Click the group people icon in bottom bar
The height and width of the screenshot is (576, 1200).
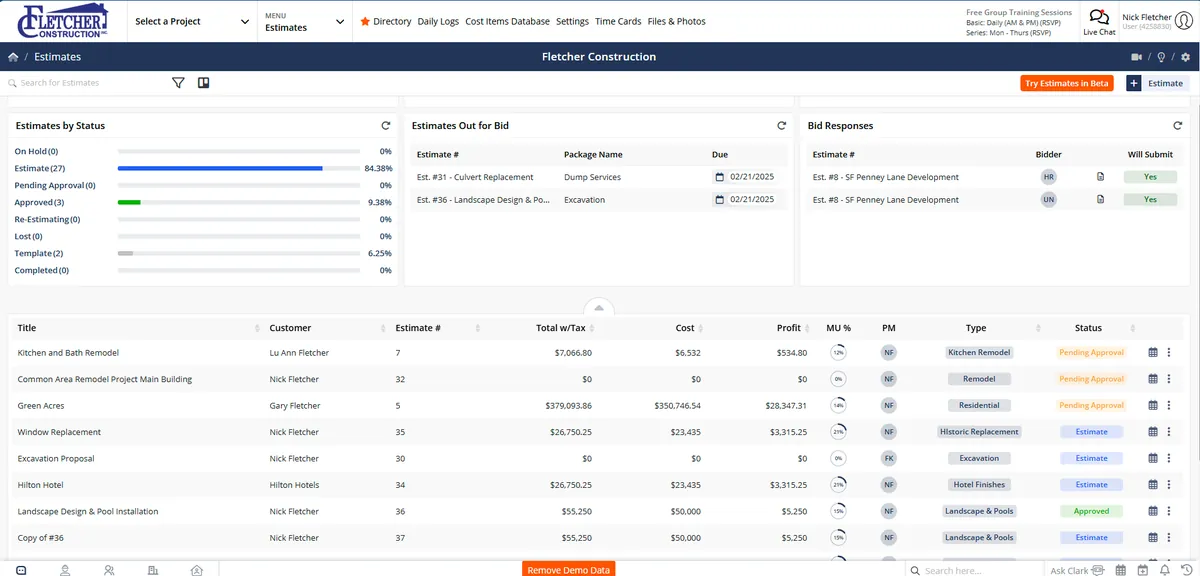(109, 570)
